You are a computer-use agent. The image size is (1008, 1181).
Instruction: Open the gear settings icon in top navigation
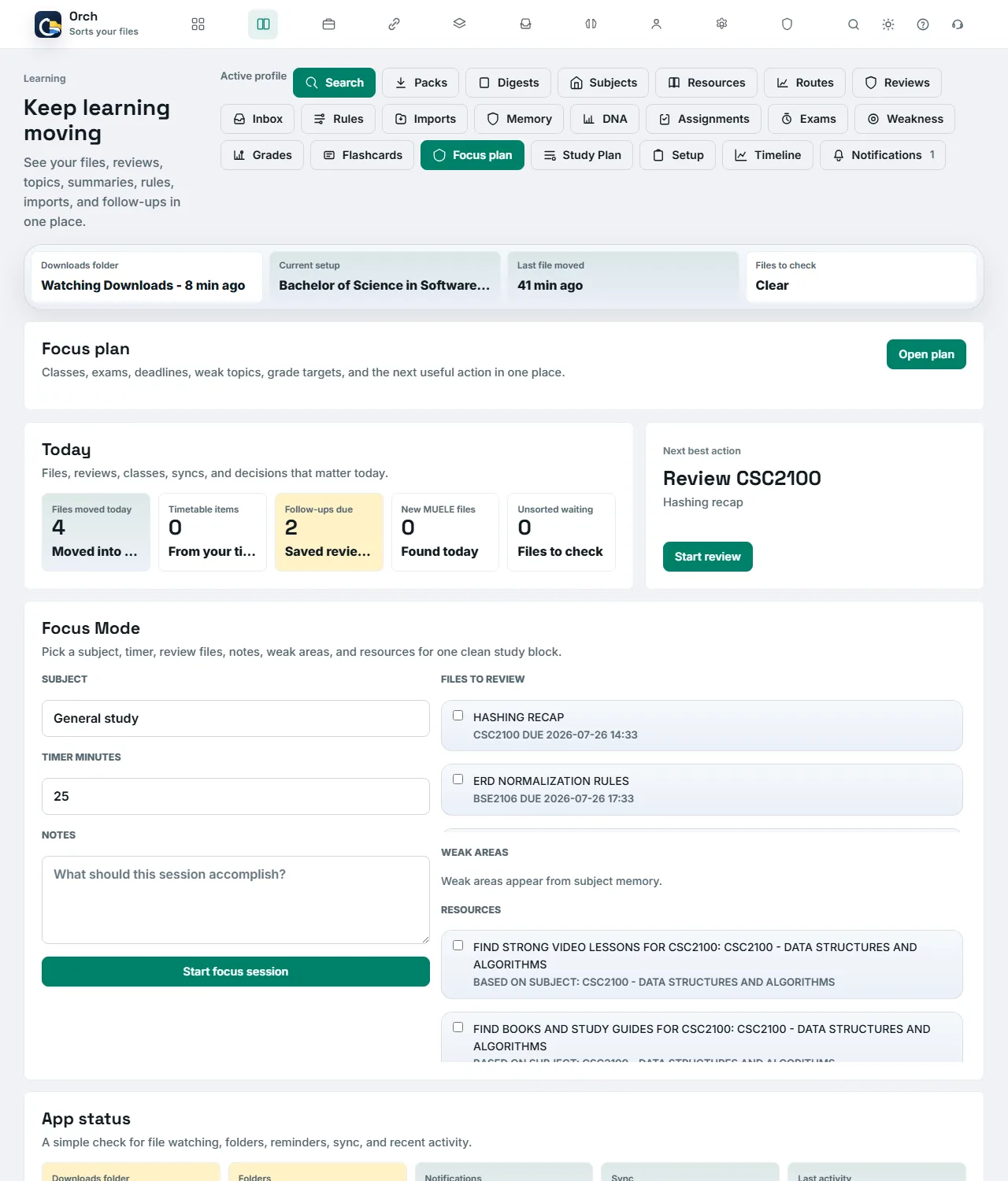[x=721, y=24]
